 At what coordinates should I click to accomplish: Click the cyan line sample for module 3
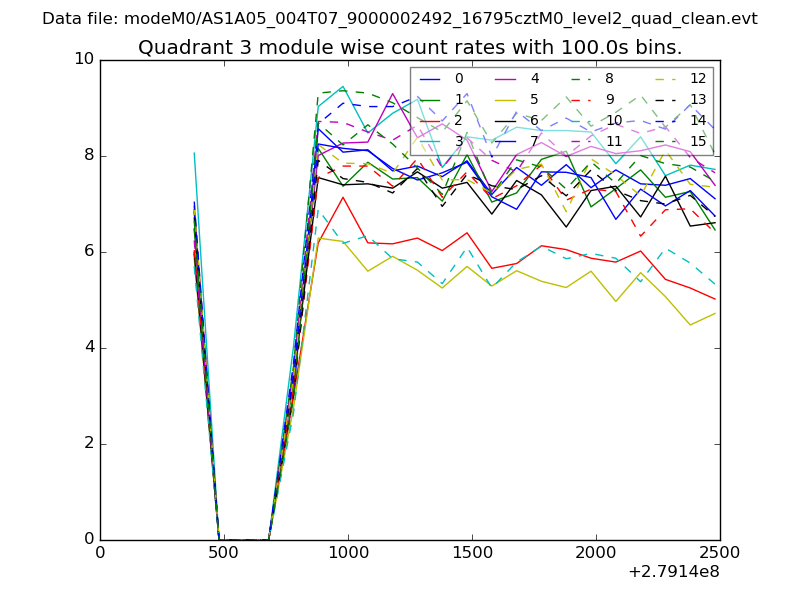[x=430, y=141]
